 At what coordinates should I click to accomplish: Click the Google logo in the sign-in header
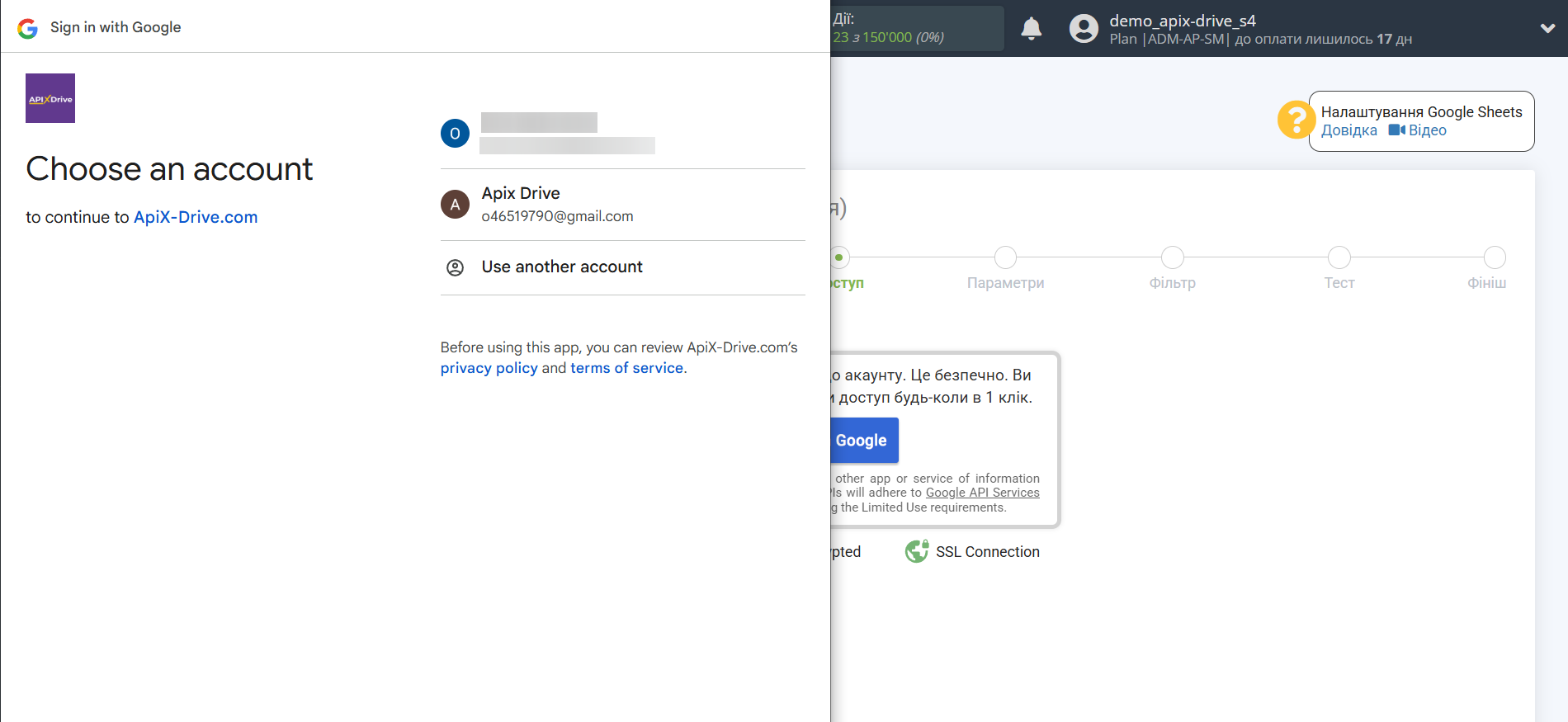pyautogui.click(x=28, y=28)
